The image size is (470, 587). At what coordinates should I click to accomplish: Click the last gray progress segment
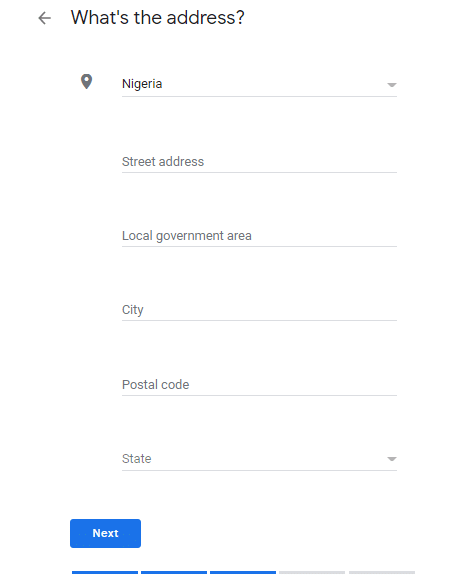(382, 572)
